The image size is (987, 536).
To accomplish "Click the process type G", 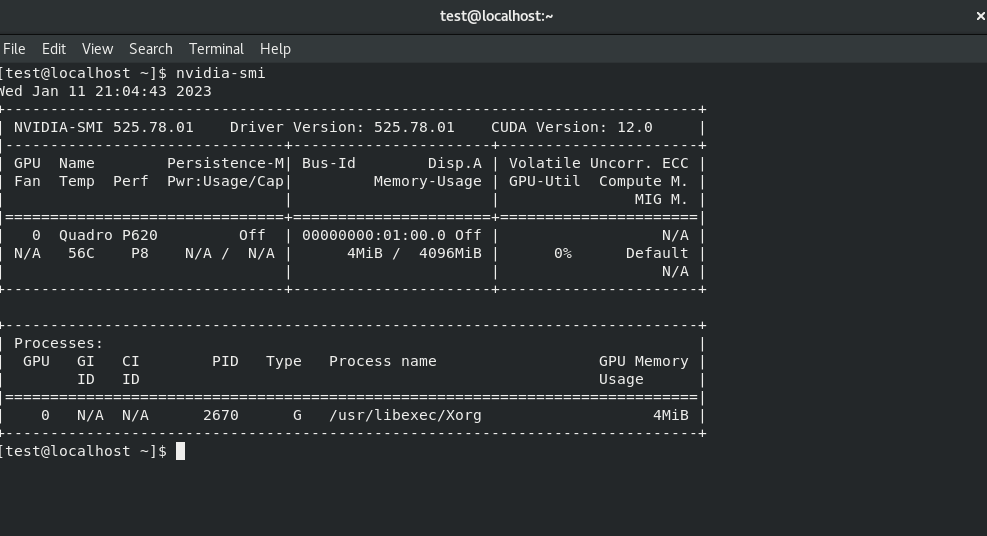I will (x=297, y=416).
